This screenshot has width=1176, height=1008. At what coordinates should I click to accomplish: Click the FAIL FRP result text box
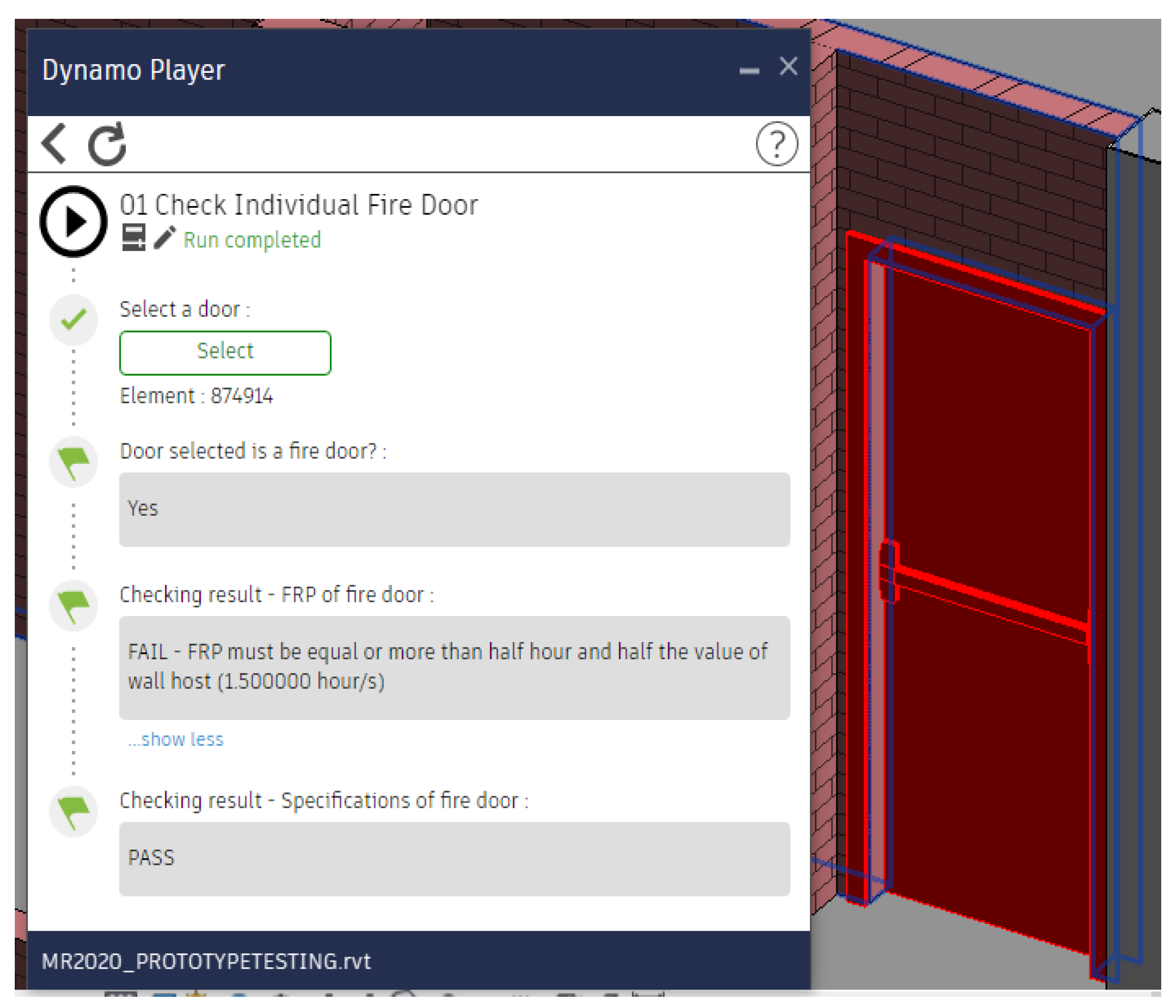[x=454, y=667]
